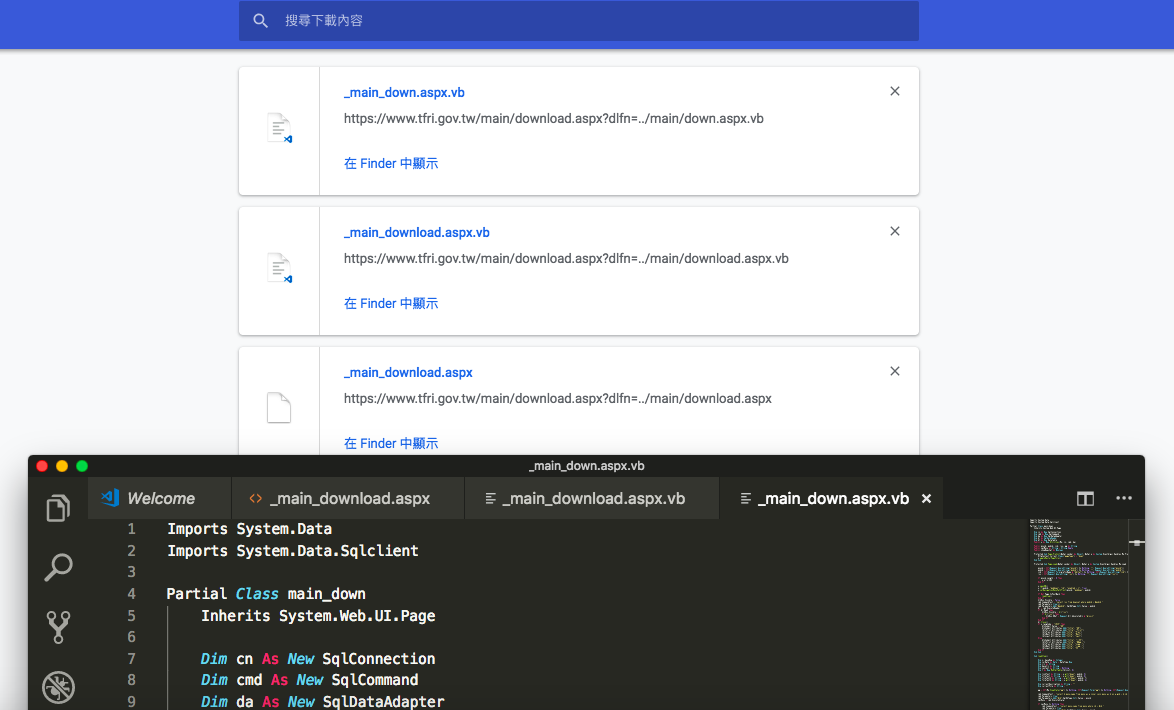The width and height of the screenshot is (1174, 710).
Task: Switch to _main_download.aspx editor tab
Action: click(348, 499)
